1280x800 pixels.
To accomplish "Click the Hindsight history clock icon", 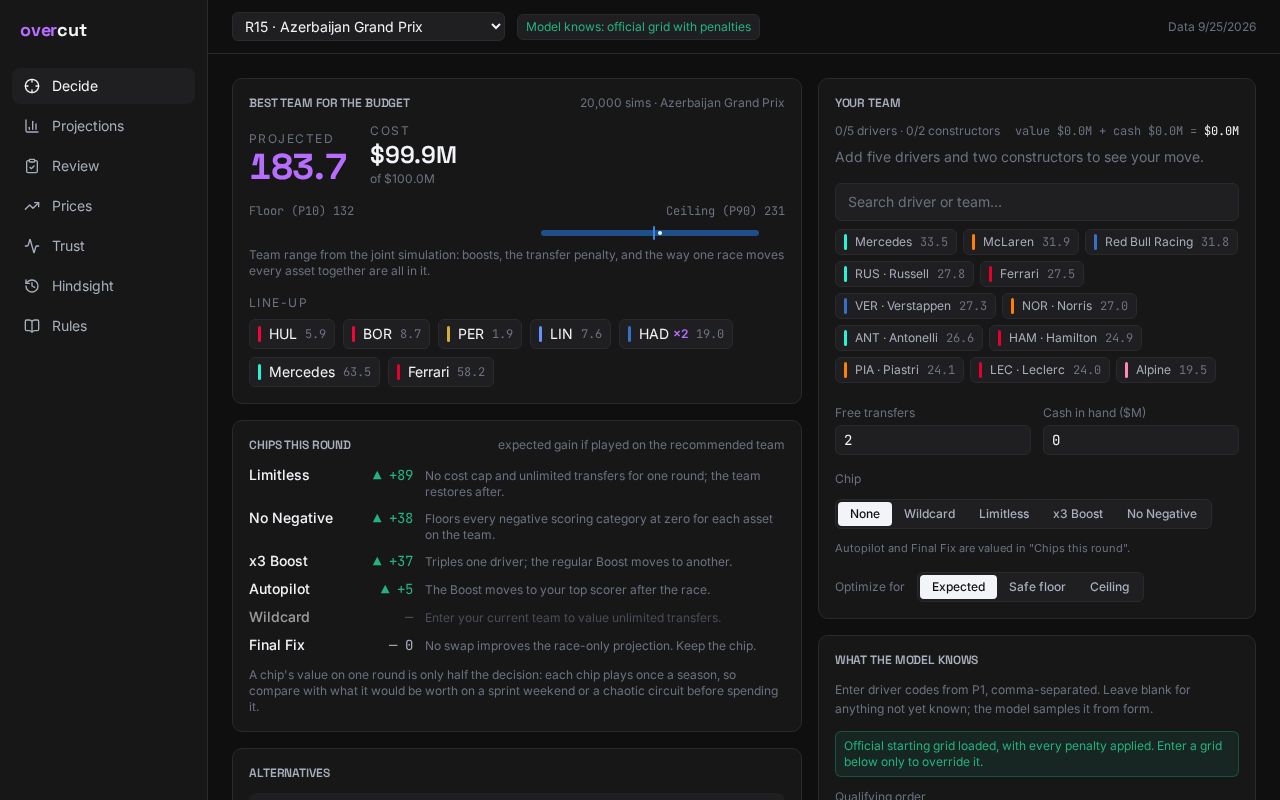I will pyautogui.click(x=32, y=286).
